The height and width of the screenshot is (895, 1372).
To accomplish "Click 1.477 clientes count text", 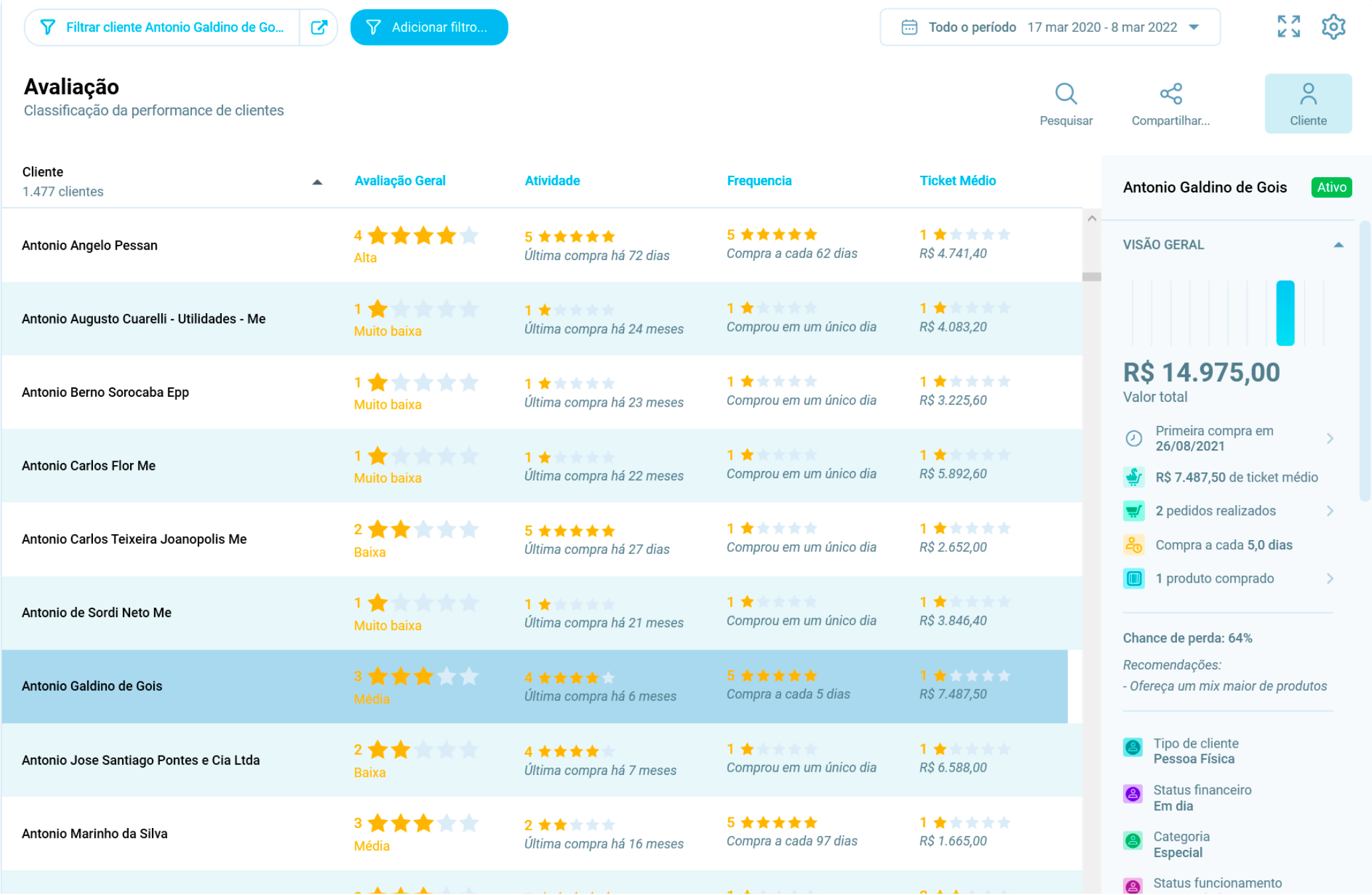I will [x=63, y=192].
